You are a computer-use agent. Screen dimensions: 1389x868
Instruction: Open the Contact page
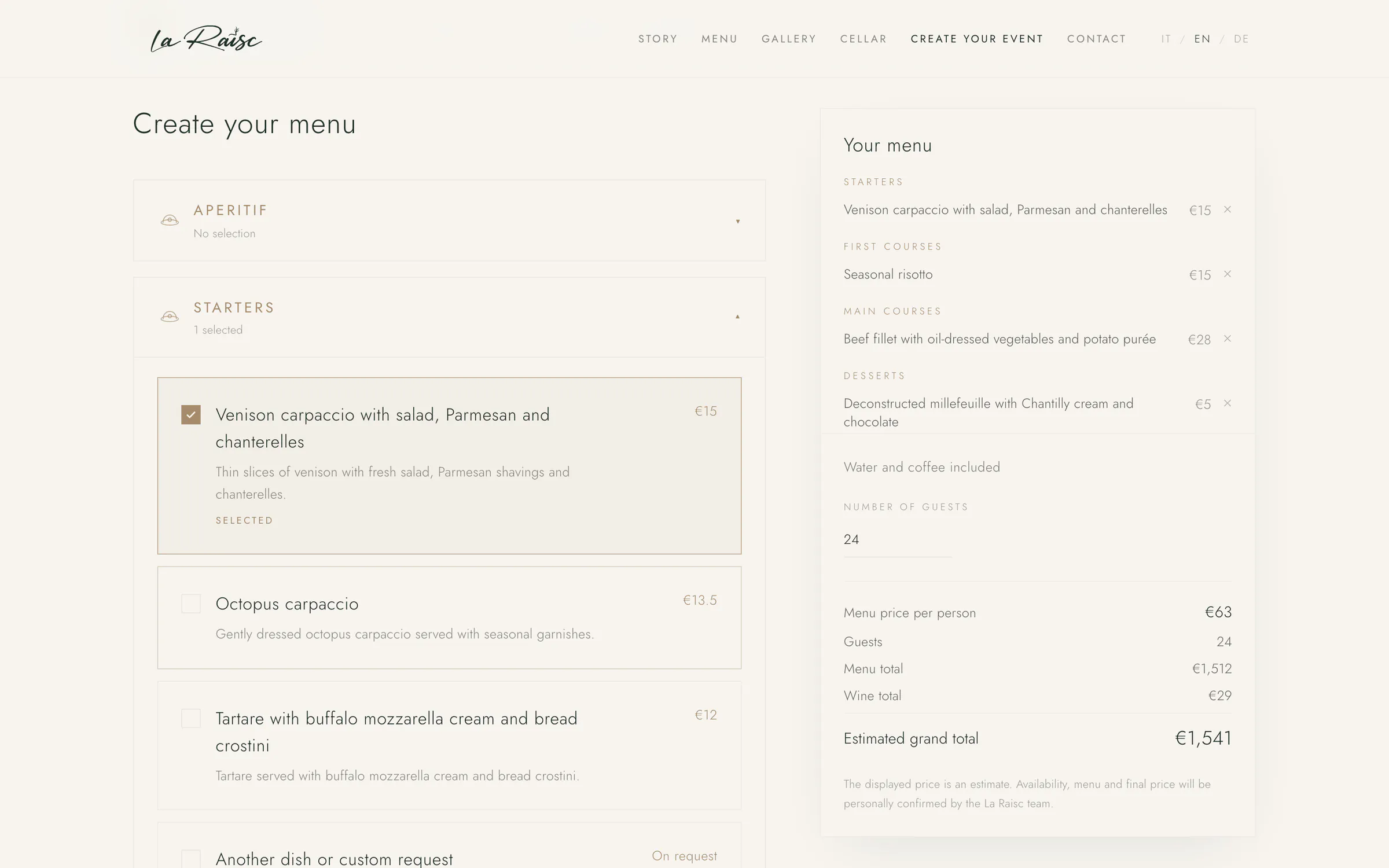[x=1097, y=39]
